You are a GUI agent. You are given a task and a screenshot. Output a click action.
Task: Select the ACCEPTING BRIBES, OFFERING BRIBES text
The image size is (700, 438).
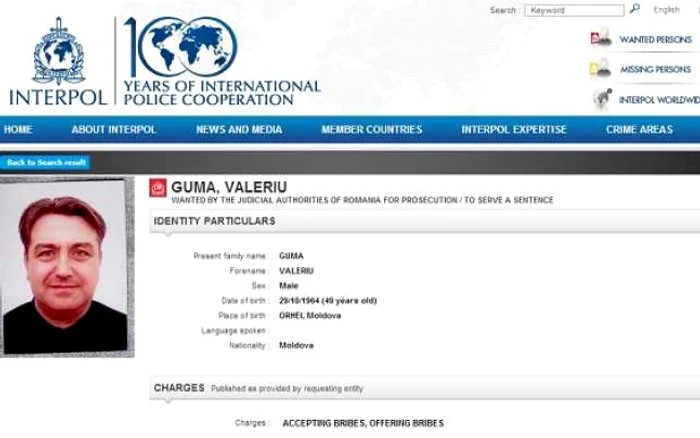pos(363,423)
